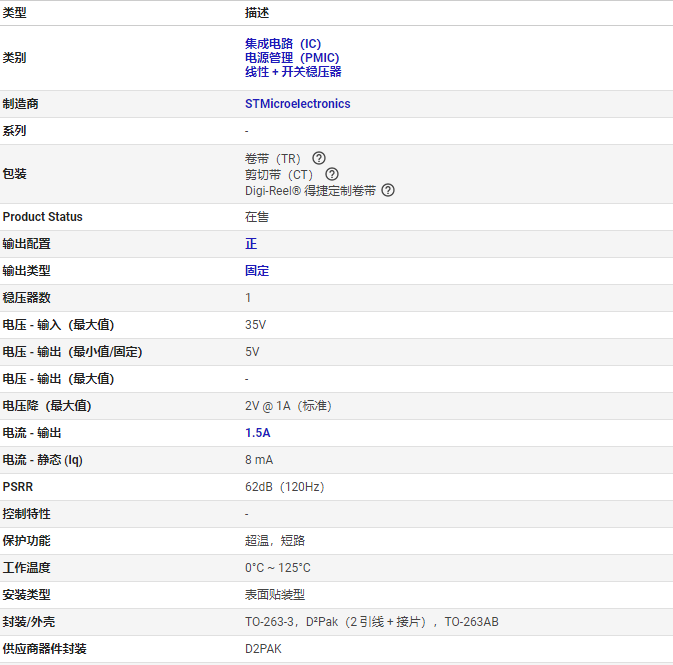The image size is (673, 665).
Task: Open the 集成电路 (IC) category link
Action: 283,44
